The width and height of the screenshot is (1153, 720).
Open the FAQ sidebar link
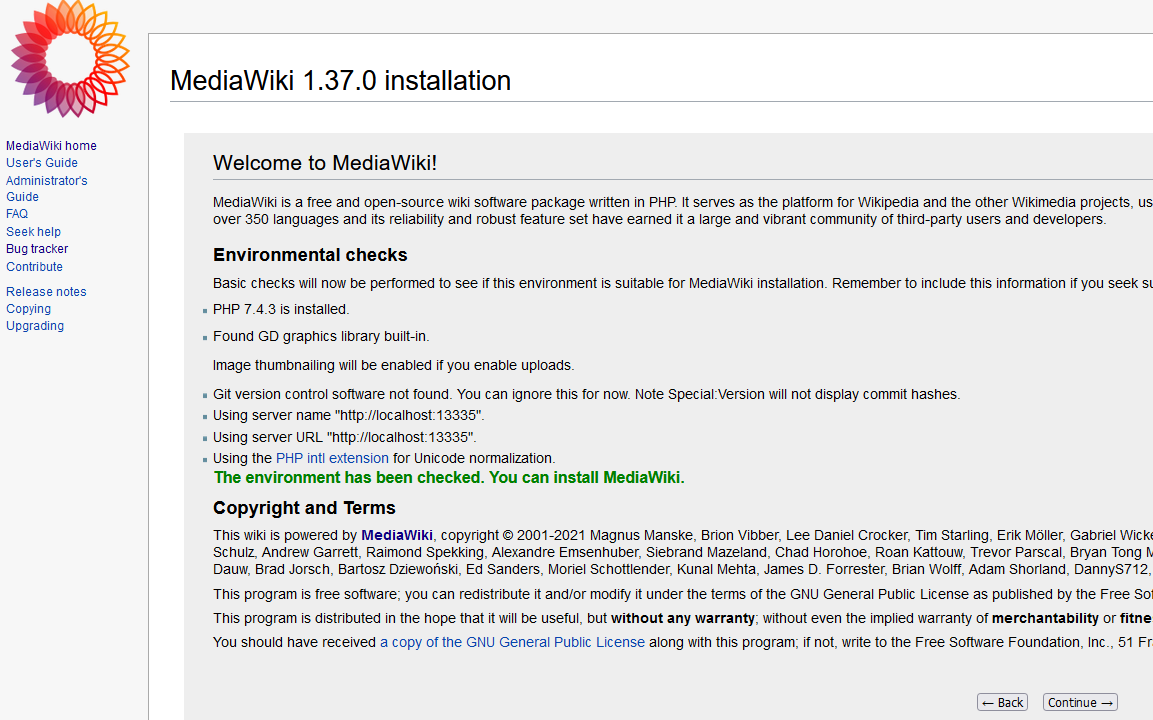click(x=17, y=214)
